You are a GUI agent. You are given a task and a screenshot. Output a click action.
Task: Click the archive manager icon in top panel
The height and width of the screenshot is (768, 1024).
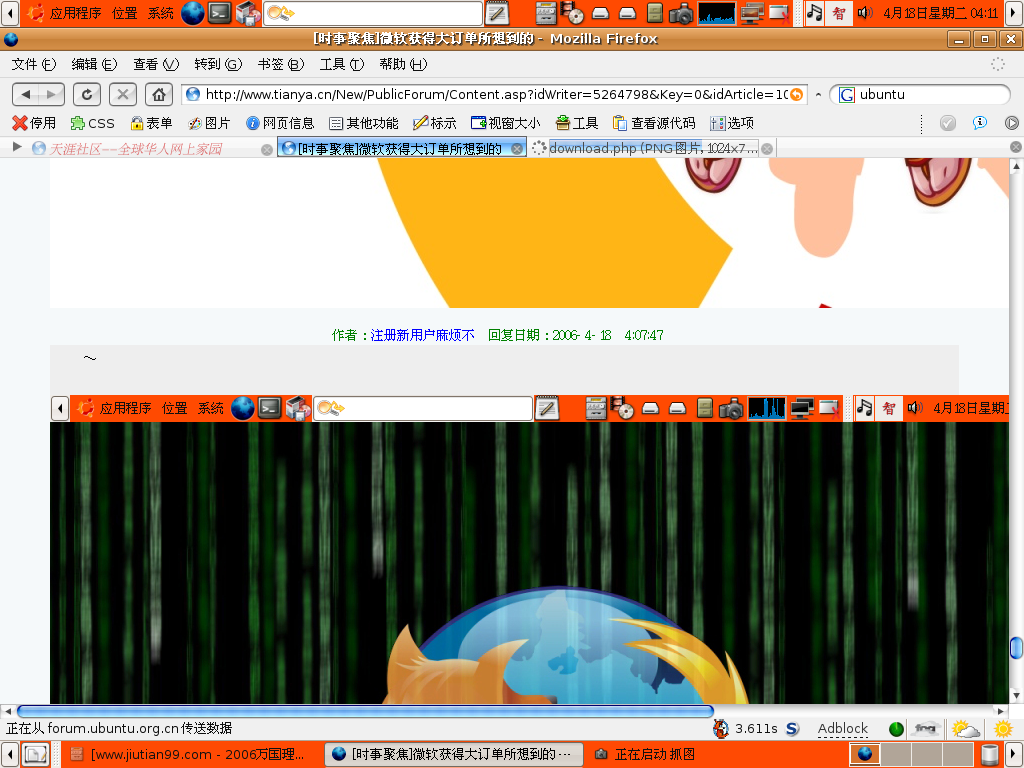654,13
